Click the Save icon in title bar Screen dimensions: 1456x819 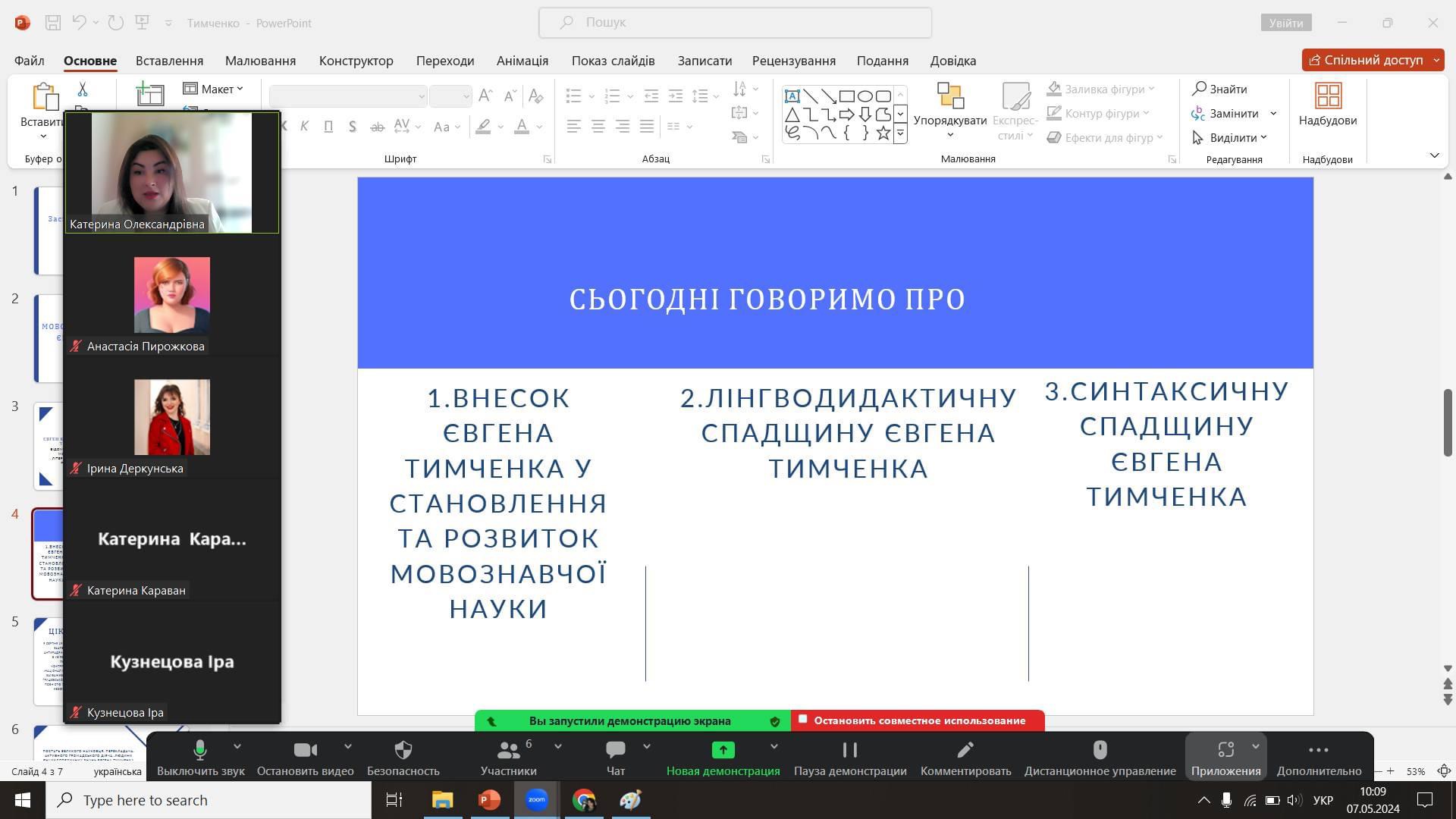click(53, 23)
